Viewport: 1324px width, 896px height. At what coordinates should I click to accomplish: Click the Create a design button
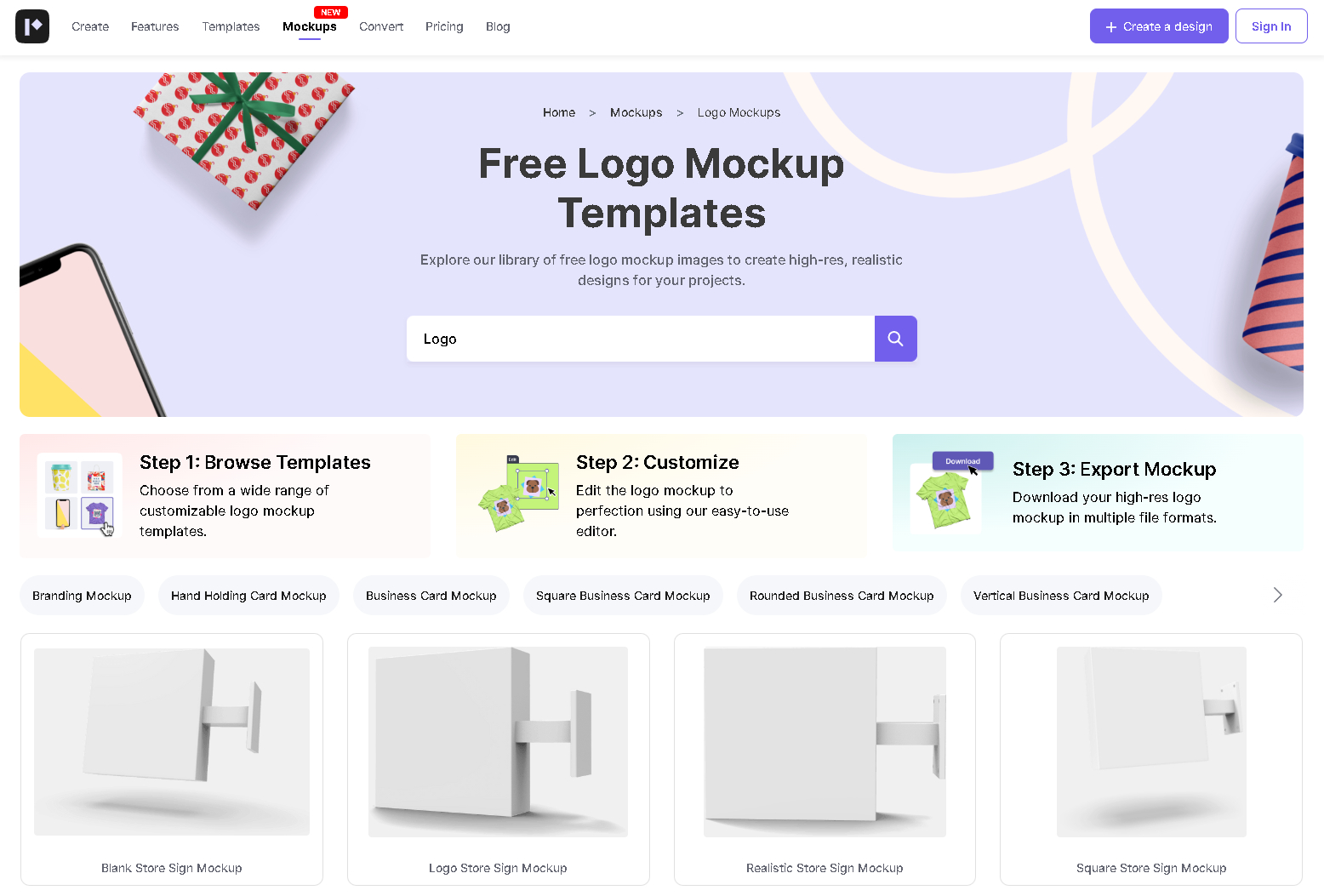point(1159,26)
